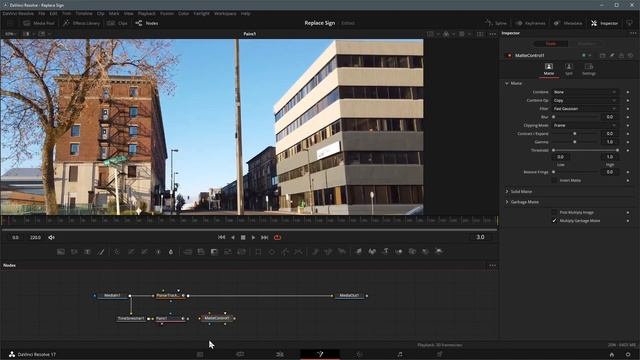Viewport: 640px width, 360px height.
Task: Add a Color Corrector node from the toolbar
Action: 117,252
